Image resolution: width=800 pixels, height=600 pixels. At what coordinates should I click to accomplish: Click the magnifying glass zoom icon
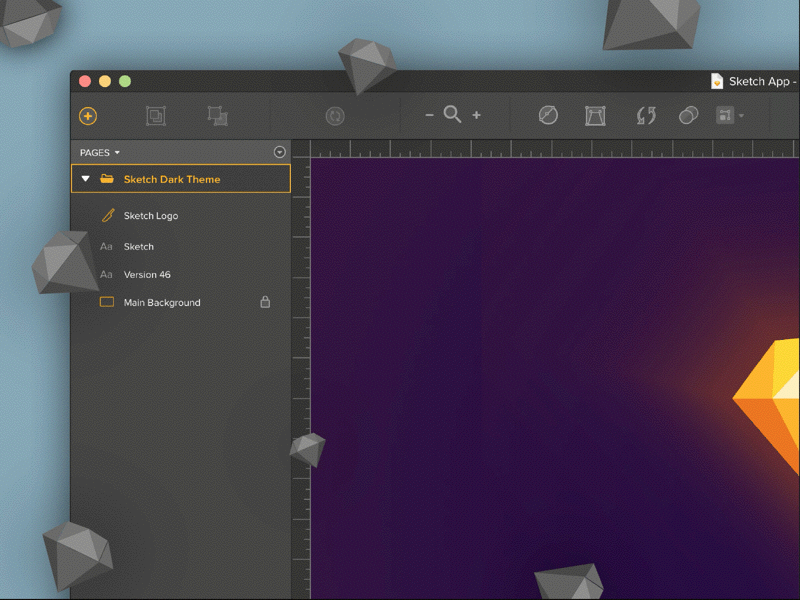pyautogui.click(x=452, y=114)
